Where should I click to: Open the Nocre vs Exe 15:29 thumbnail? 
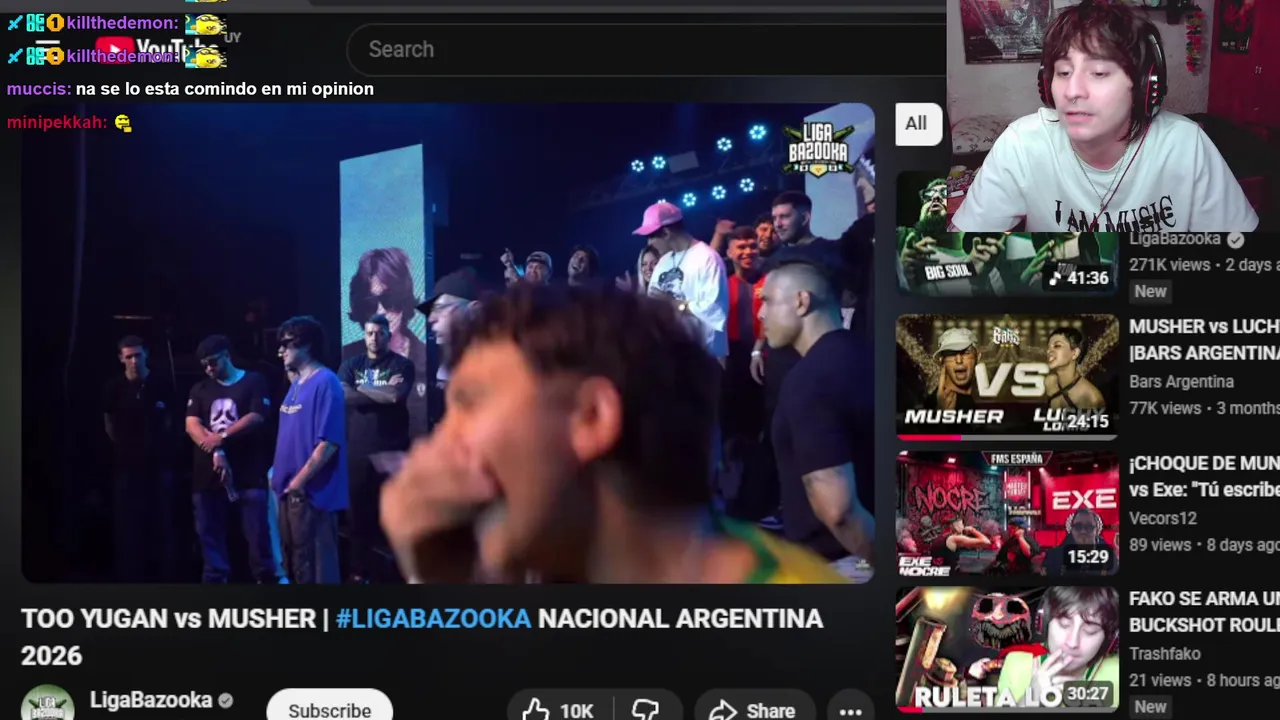(1007, 514)
